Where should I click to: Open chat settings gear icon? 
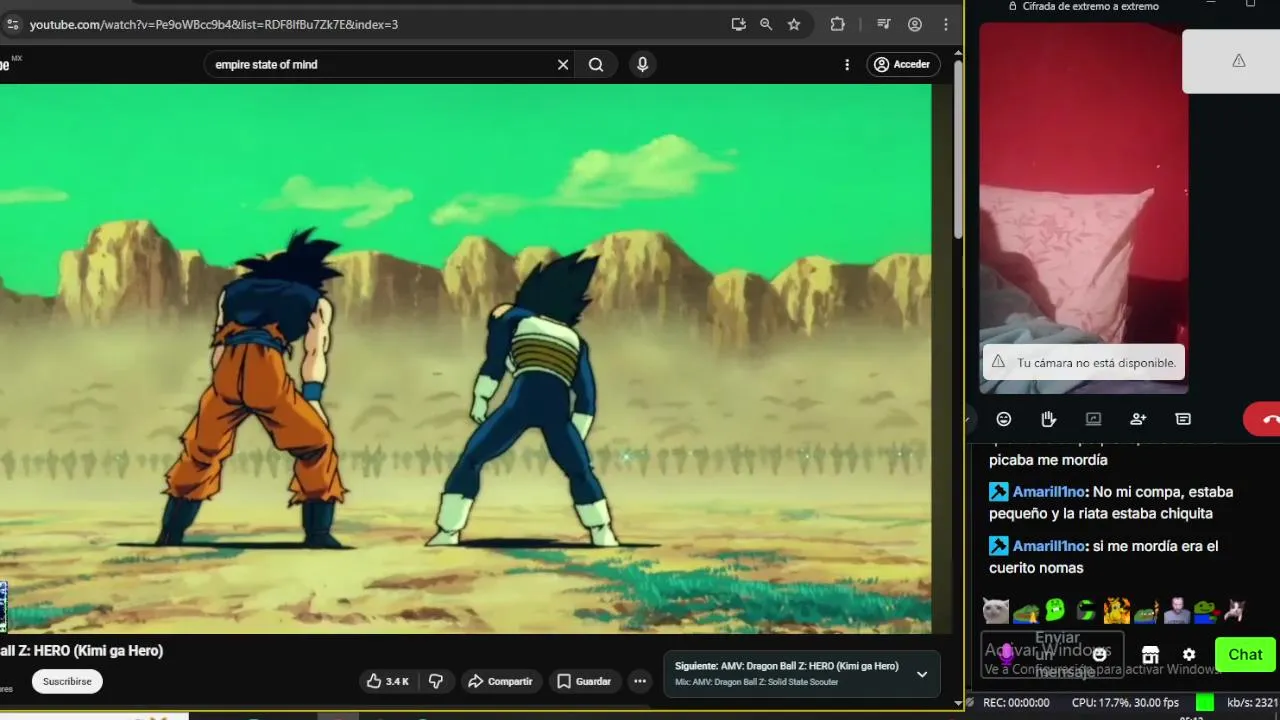click(x=1189, y=654)
